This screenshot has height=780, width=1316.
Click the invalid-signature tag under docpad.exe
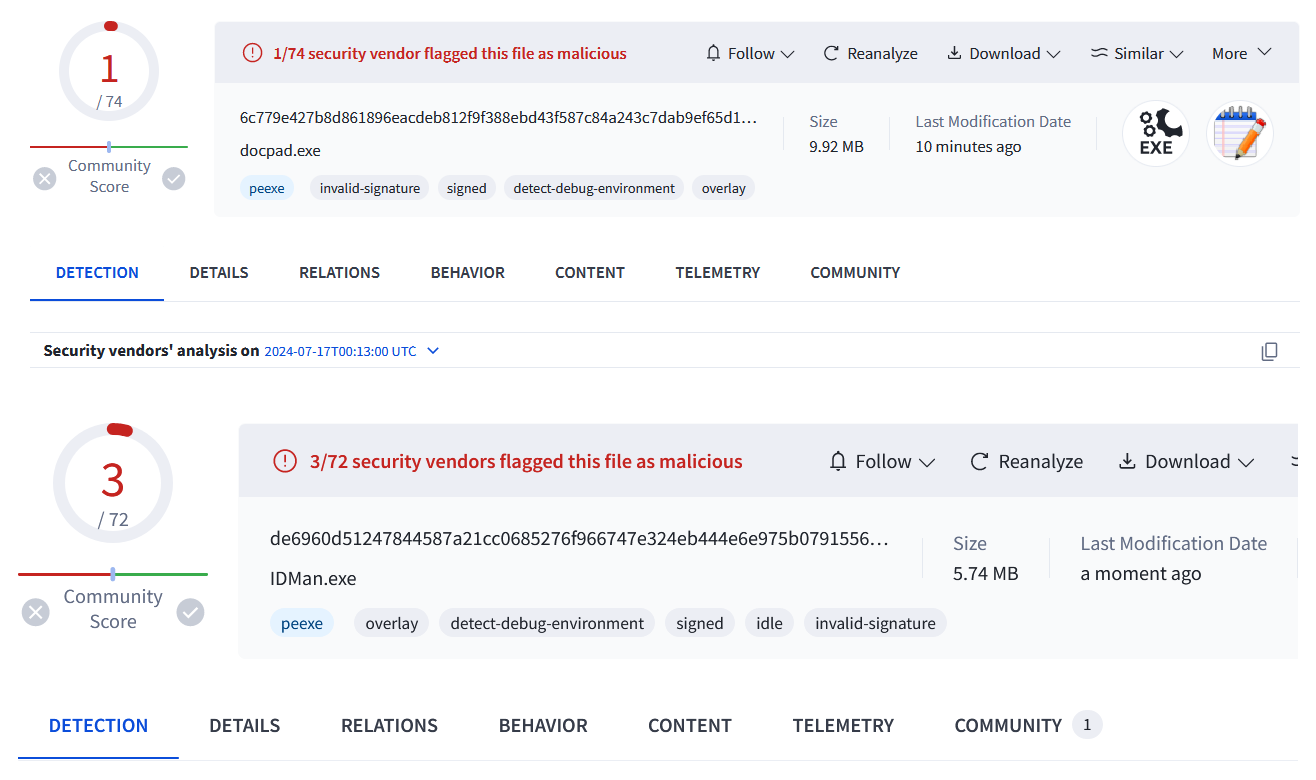(370, 188)
